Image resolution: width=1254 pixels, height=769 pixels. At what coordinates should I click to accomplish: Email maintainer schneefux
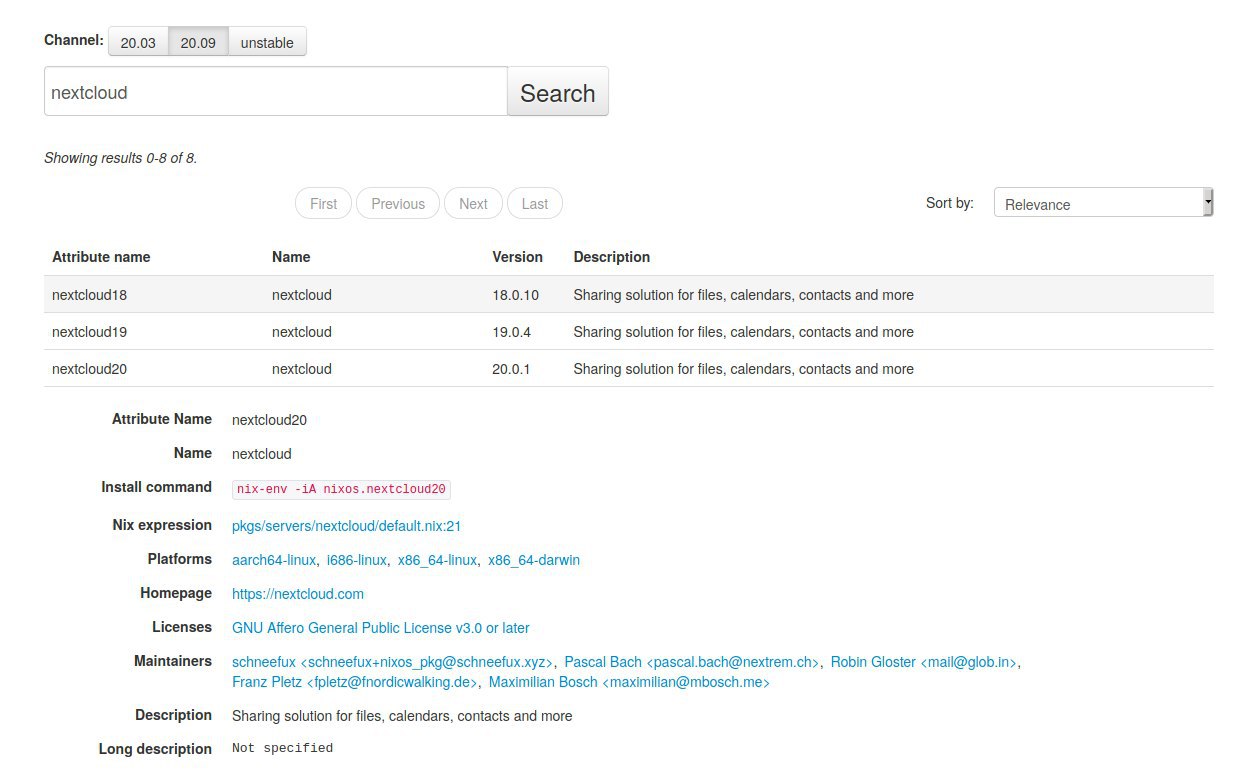pyautogui.click(x=393, y=662)
